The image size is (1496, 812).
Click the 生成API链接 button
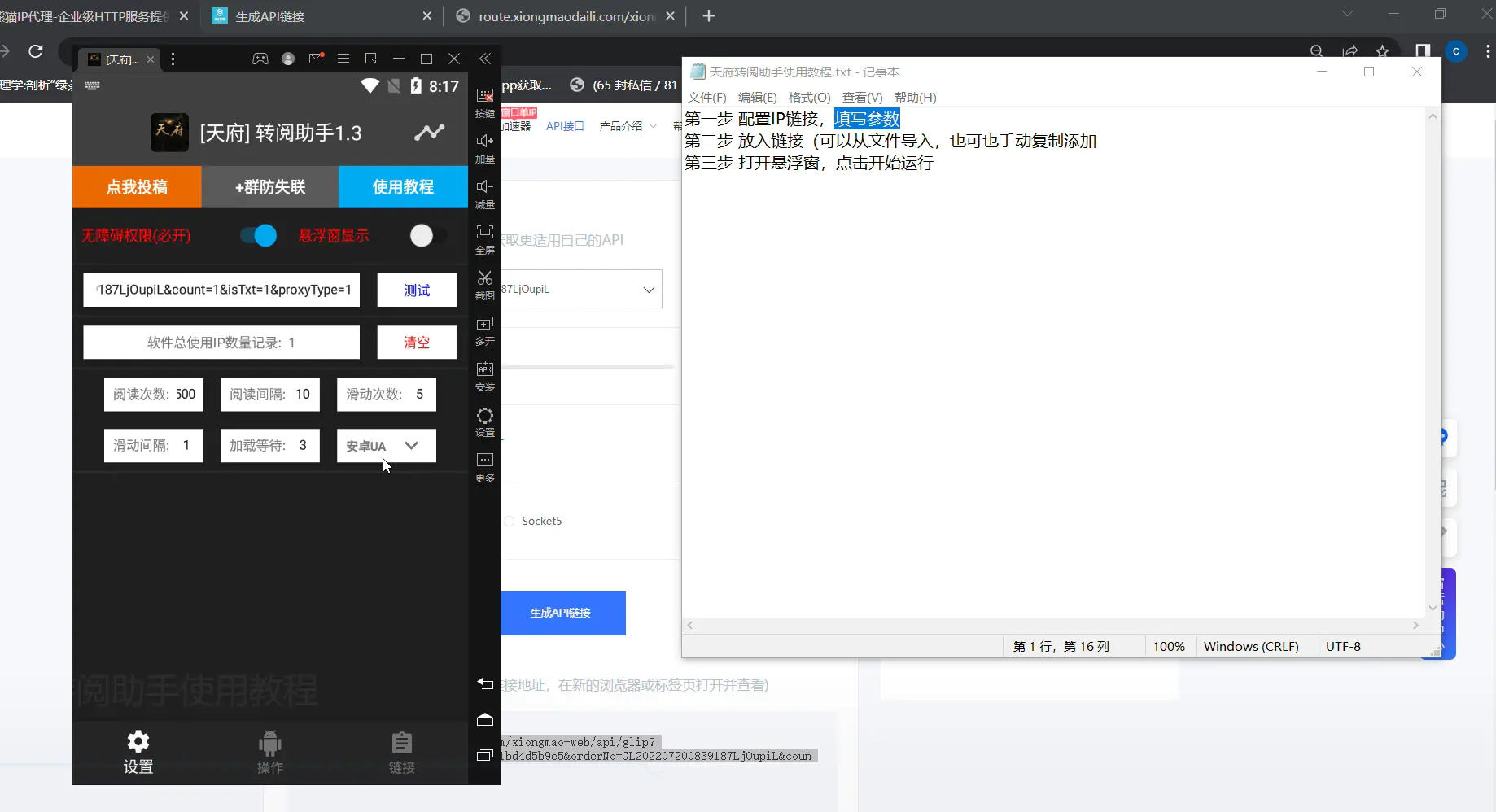[564, 613]
